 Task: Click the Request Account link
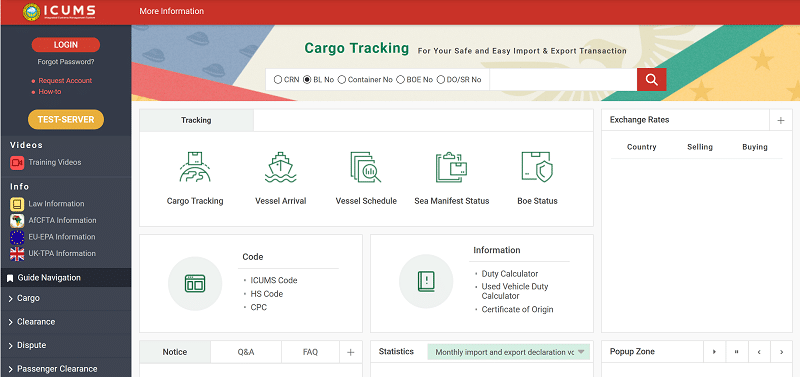pyautogui.click(x=65, y=81)
